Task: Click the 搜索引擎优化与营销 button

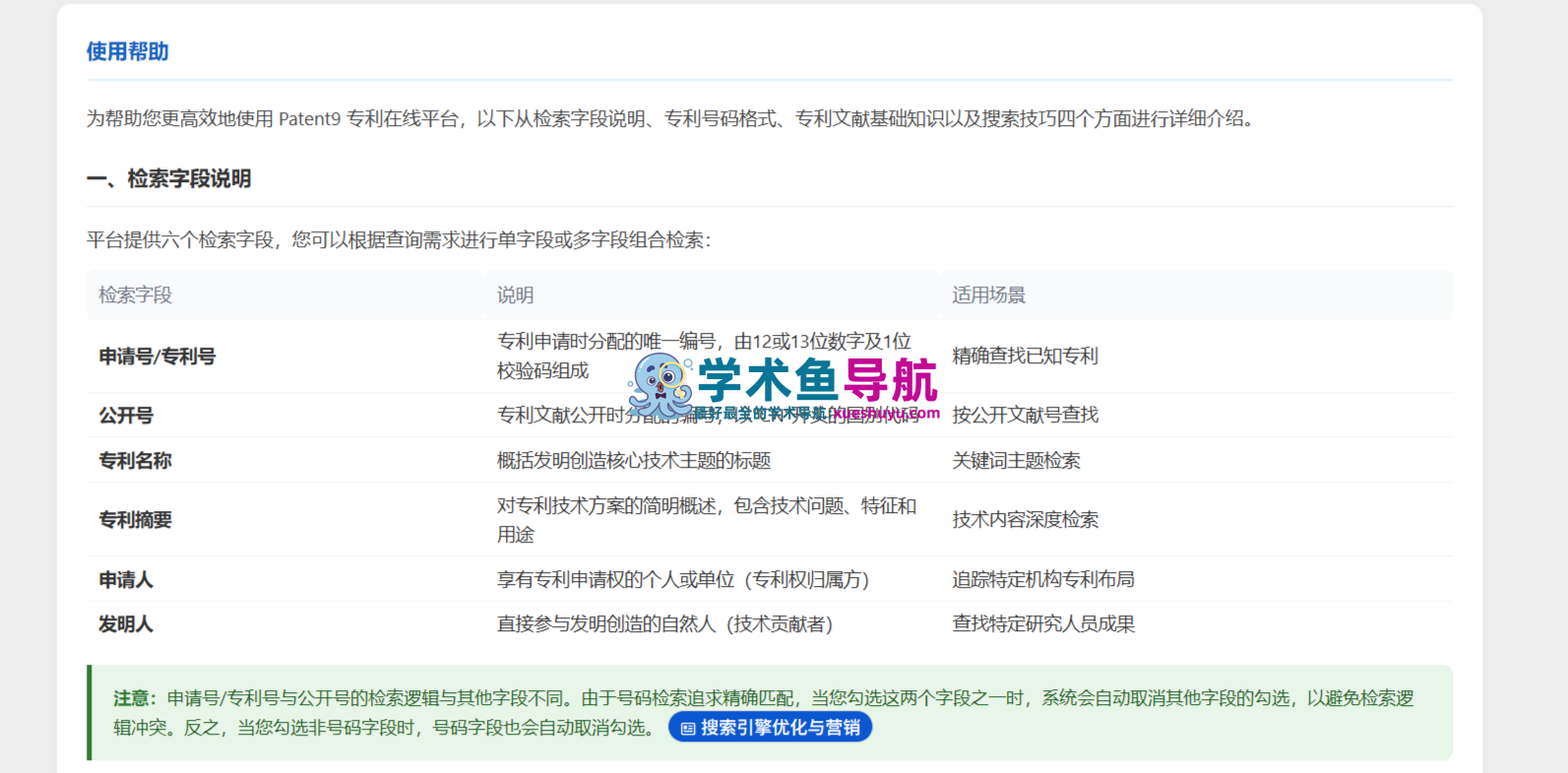Action: click(770, 728)
